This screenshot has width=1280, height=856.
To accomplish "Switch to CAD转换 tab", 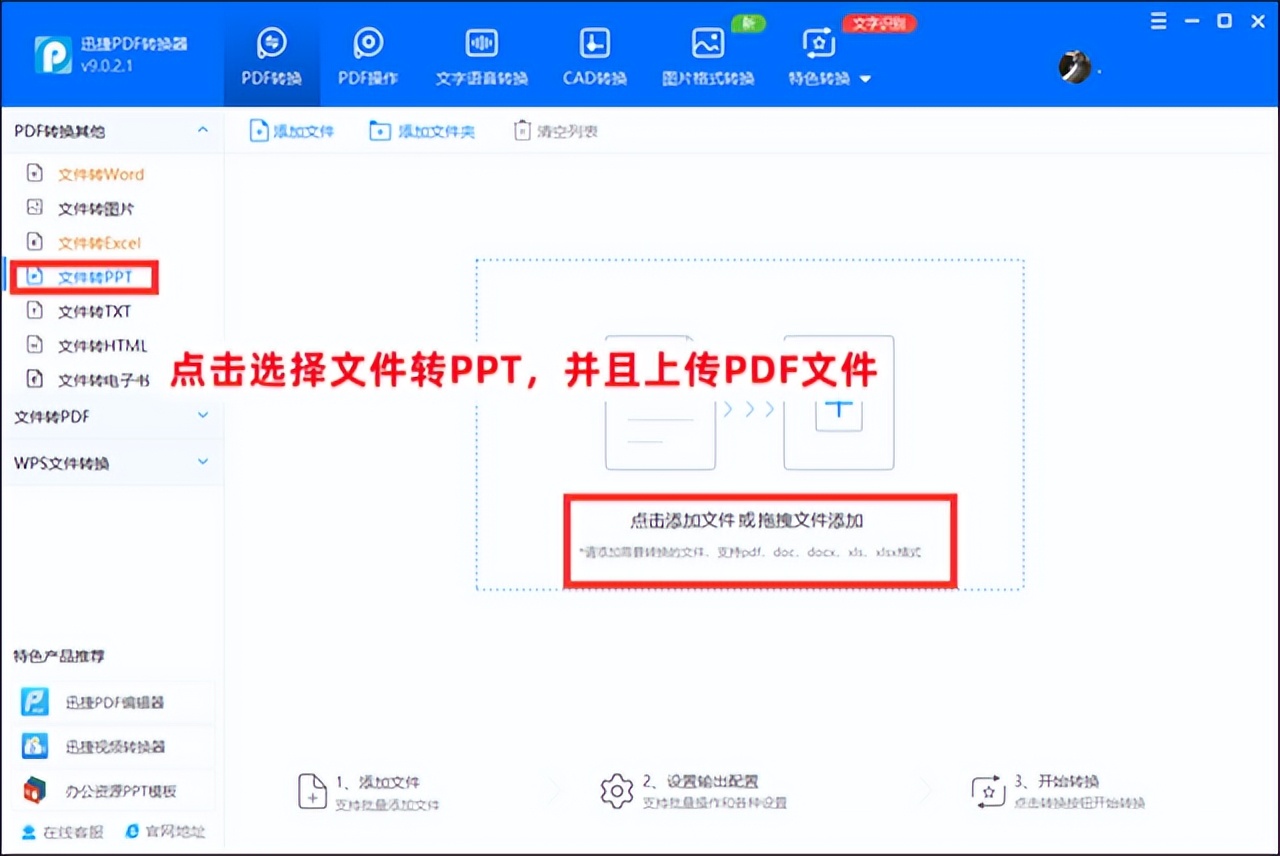I will point(595,57).
